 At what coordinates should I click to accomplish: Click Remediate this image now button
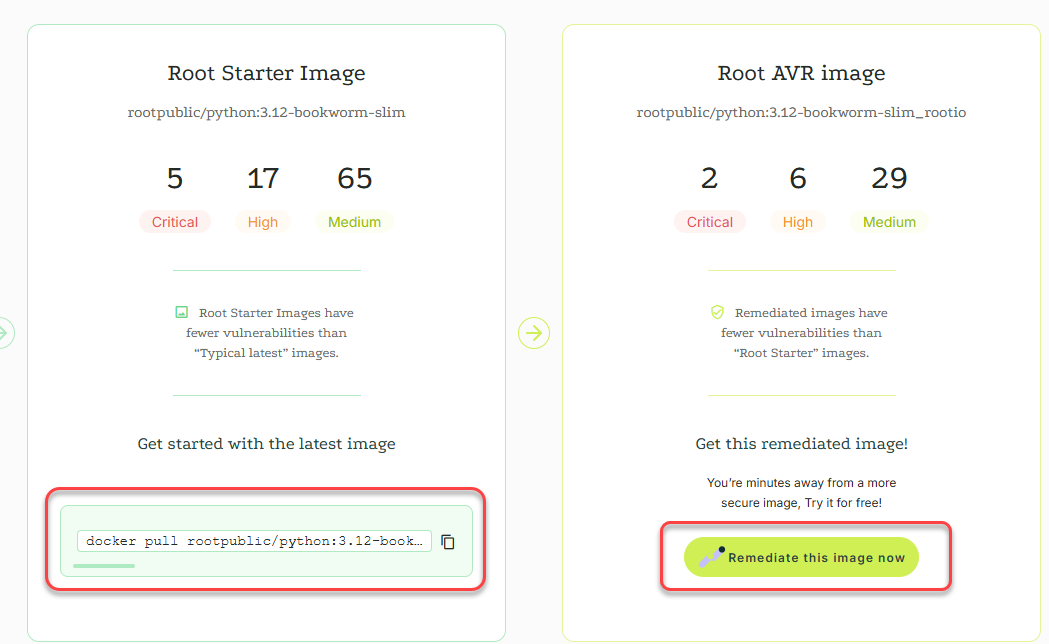pyautogui.click(x=801, y=557)
